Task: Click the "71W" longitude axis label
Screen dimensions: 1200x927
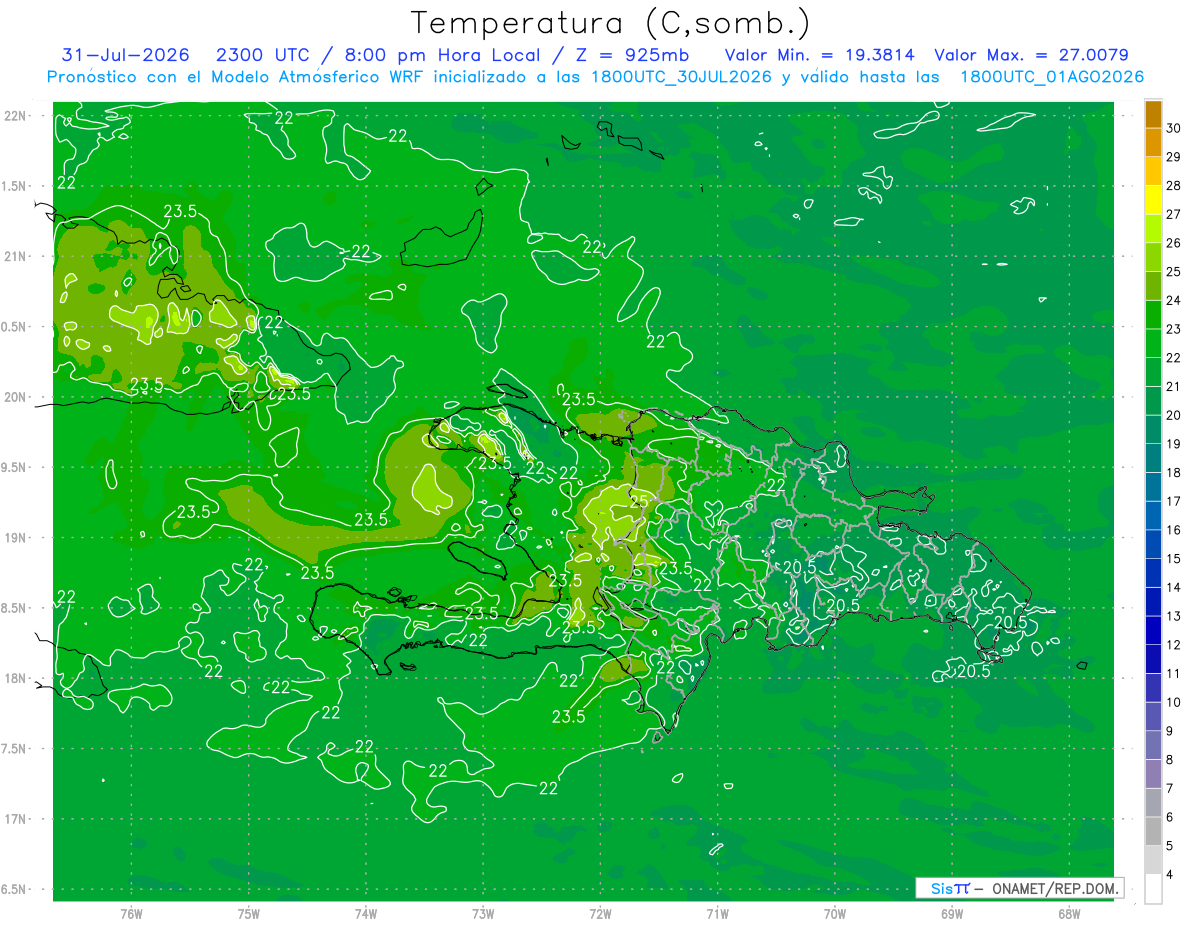Action: [x=717, y=915]
